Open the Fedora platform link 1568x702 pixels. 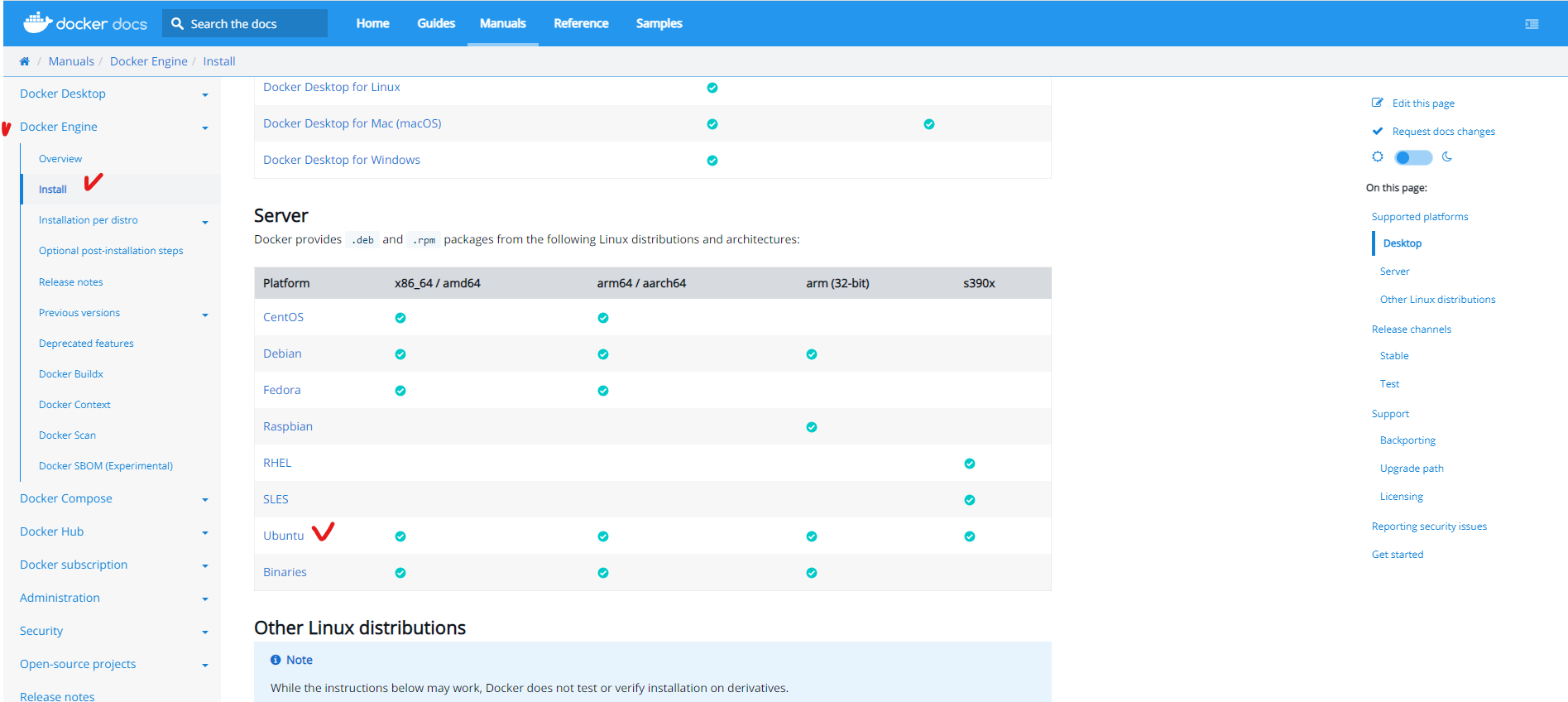click(x=282, y=390)
